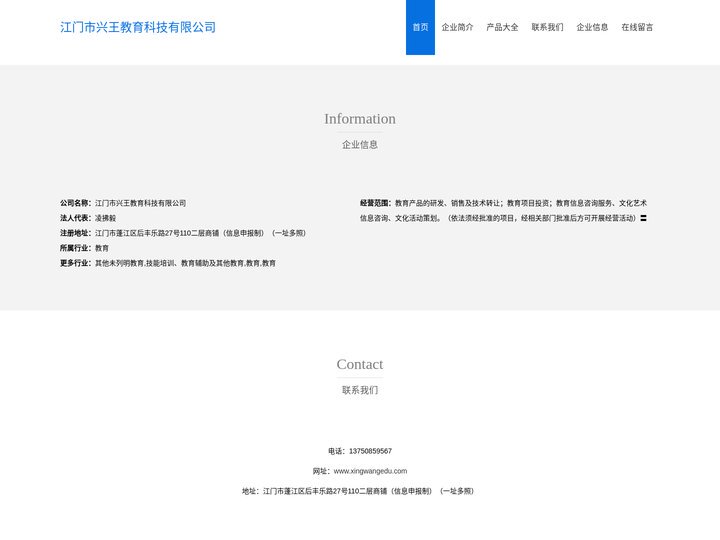This screenshot has height=540, width=720.
Task: Click the 联系我们 subtitle under Contact
Action: point(360,390)
